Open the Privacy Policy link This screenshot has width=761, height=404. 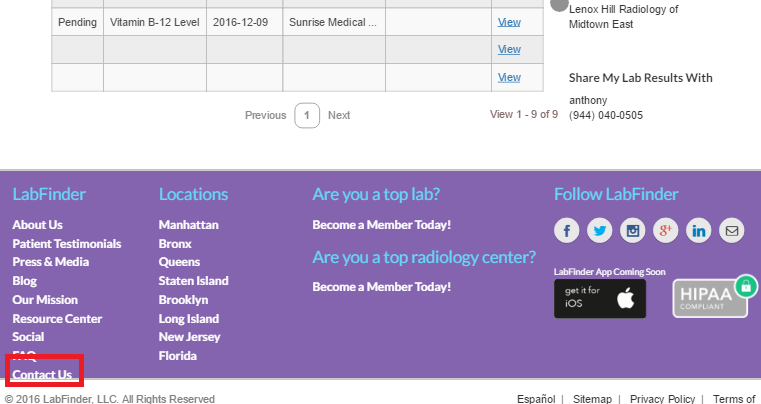[x=662, y=399]
